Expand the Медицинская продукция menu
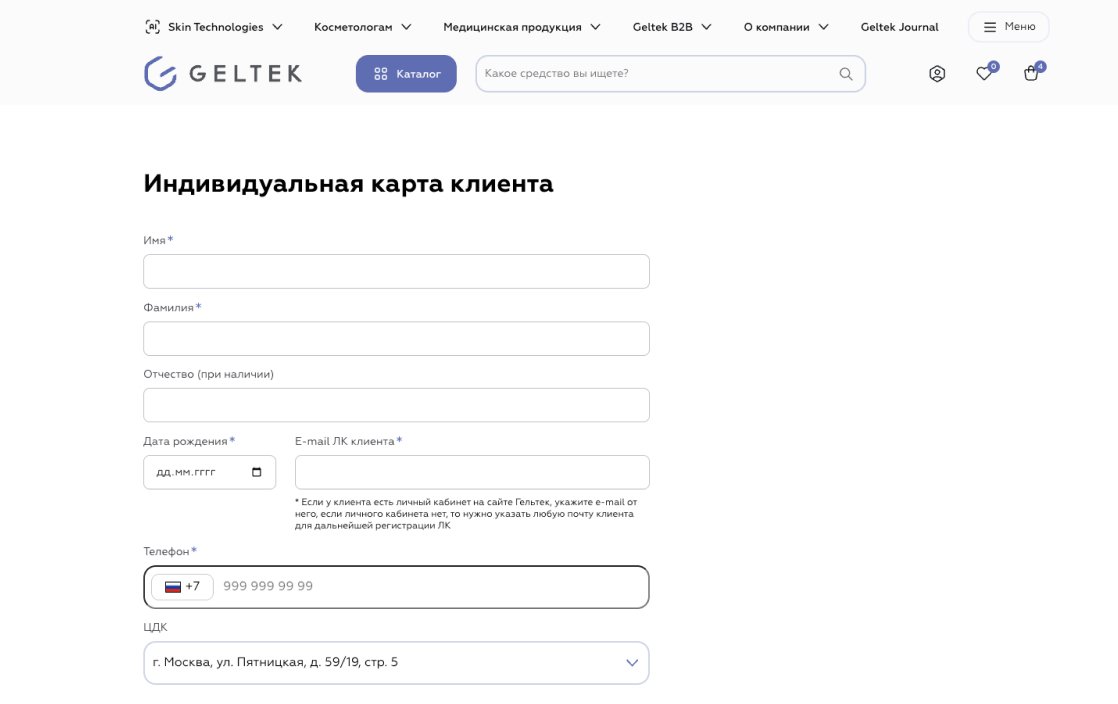The width and height of the screenshot is (1118, 704). (522, 27)
